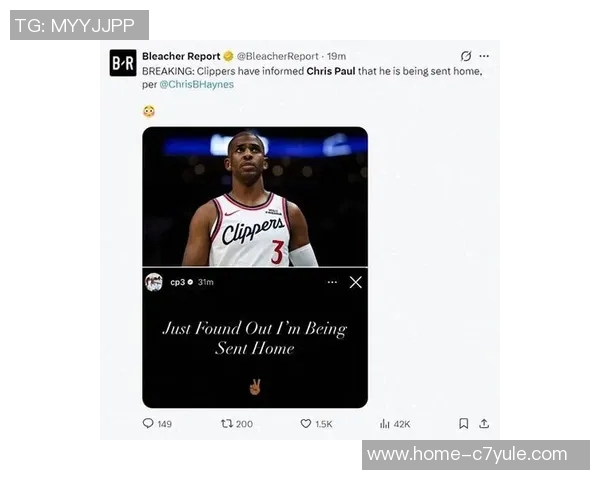The width and height of the screenshot is (600, 480).
Task: Open tweet's three-dot more menu
Action: click(x=484, y=56)
